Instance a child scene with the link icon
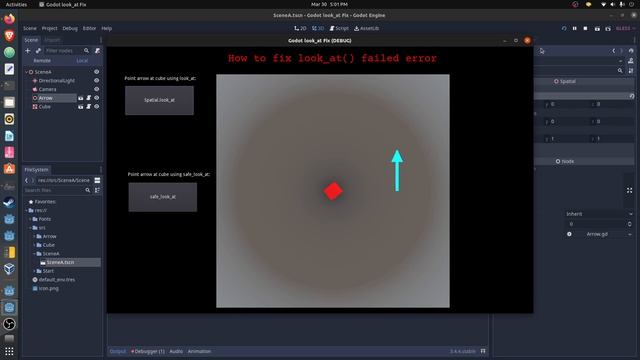640x360 pixels. (x=38, y=51)
